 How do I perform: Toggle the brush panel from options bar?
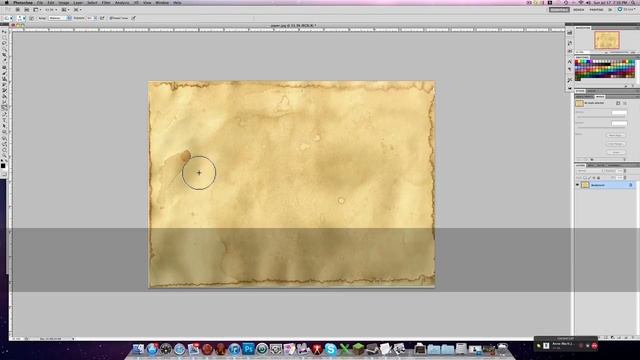(31, 18)
